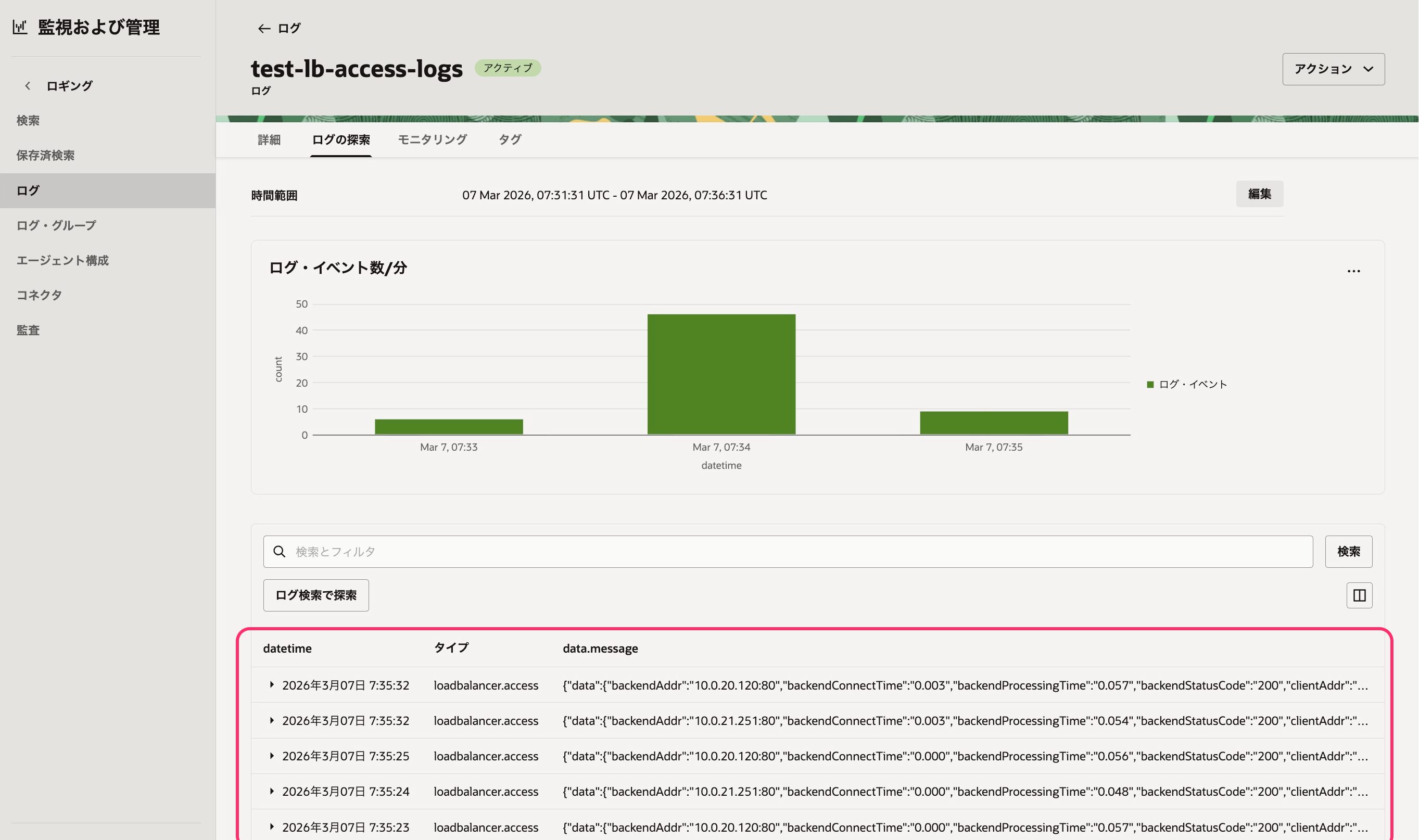
Task: Click the monitoring and management chart icon
Action: tap(20, 27)
